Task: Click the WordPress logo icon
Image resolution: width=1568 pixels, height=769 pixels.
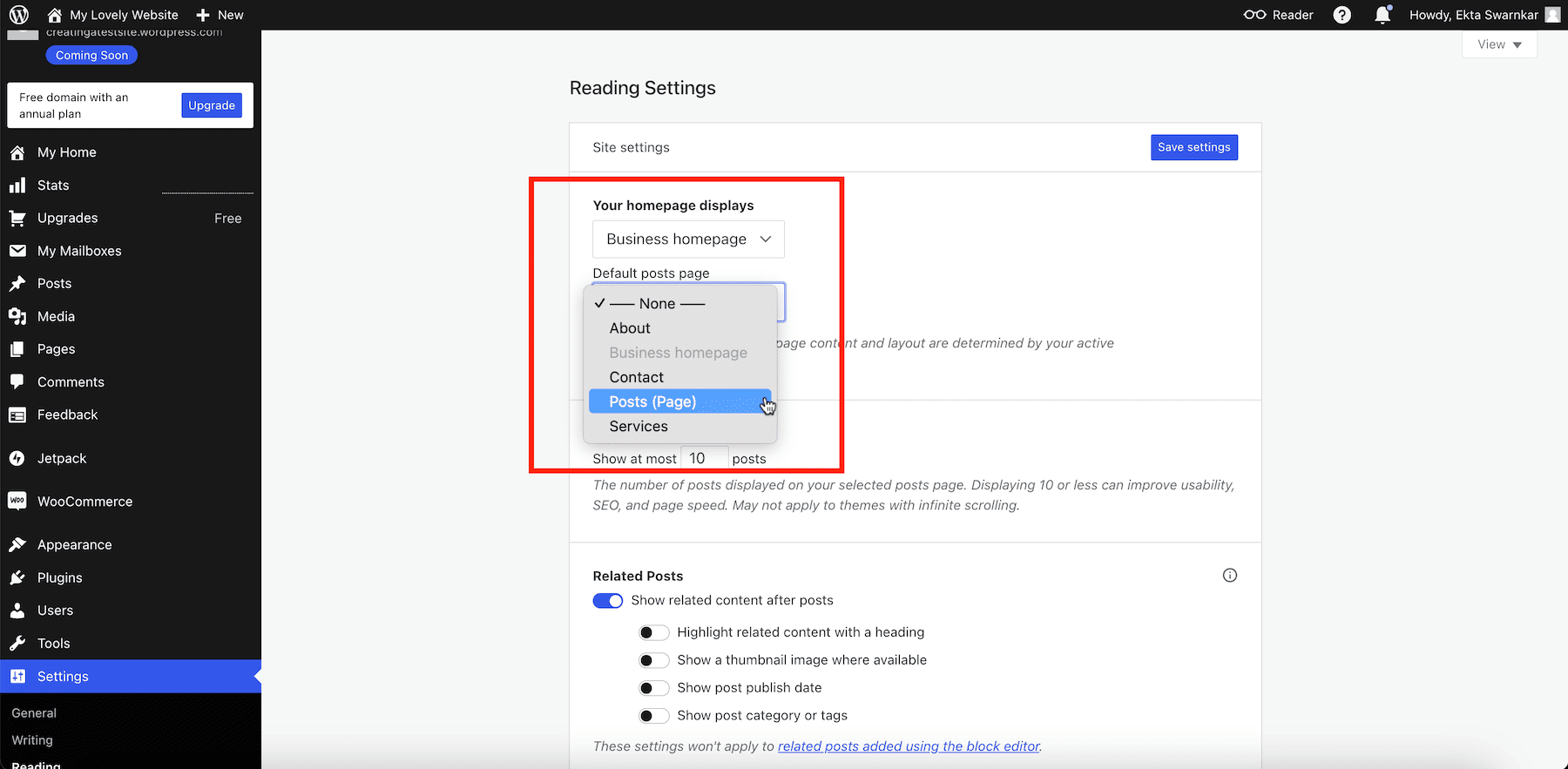Action: (x=18, y=15)
